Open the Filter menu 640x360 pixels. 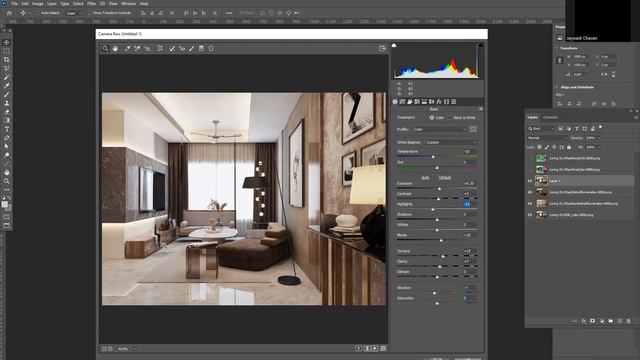pyautogui.click(x=91, y=4)
